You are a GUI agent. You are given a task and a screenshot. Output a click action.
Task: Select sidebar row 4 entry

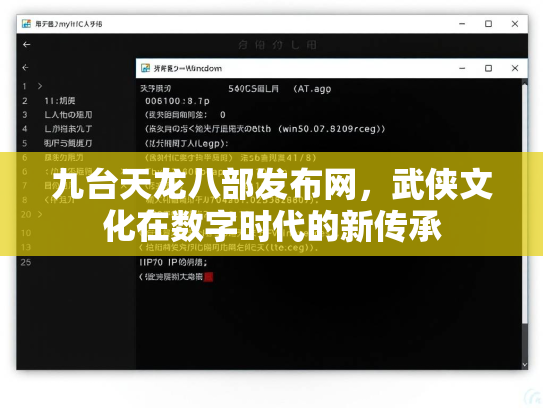pyautogui.click(x=68, y=129)
